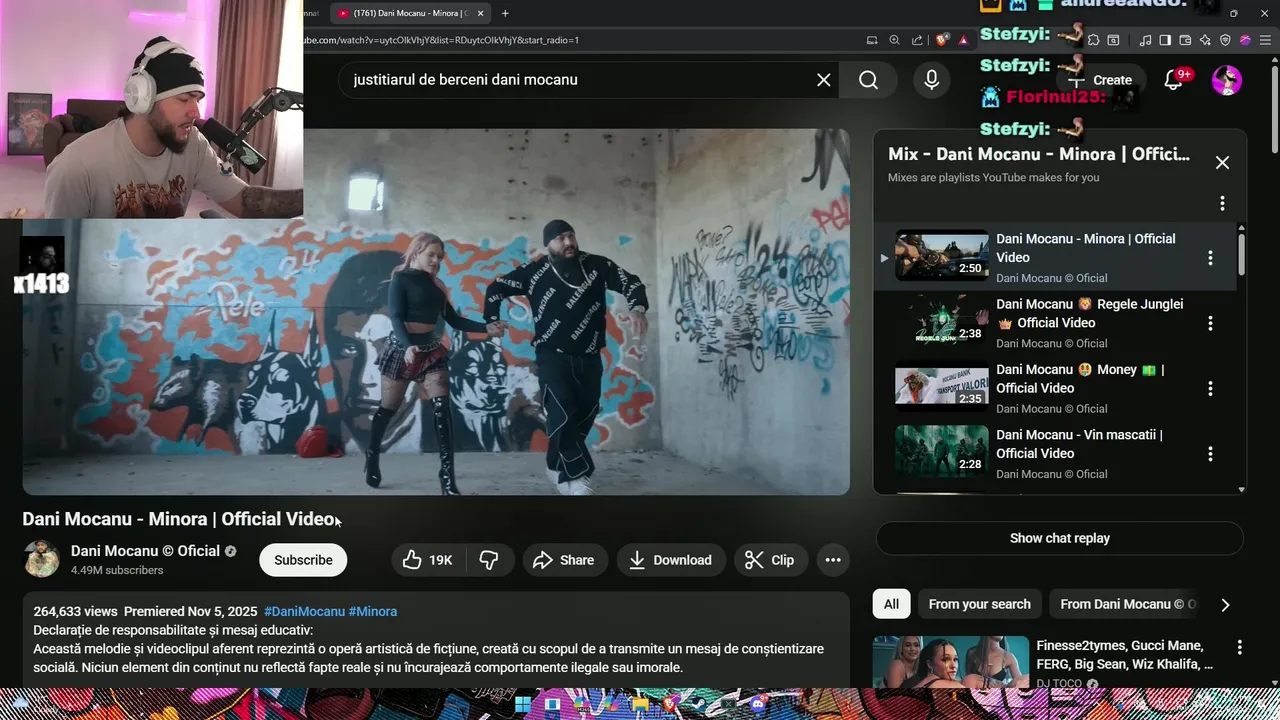Screen dimensions: 1280x720
Task: Open Brave Shields lion icon
Action: pos(942,40)
